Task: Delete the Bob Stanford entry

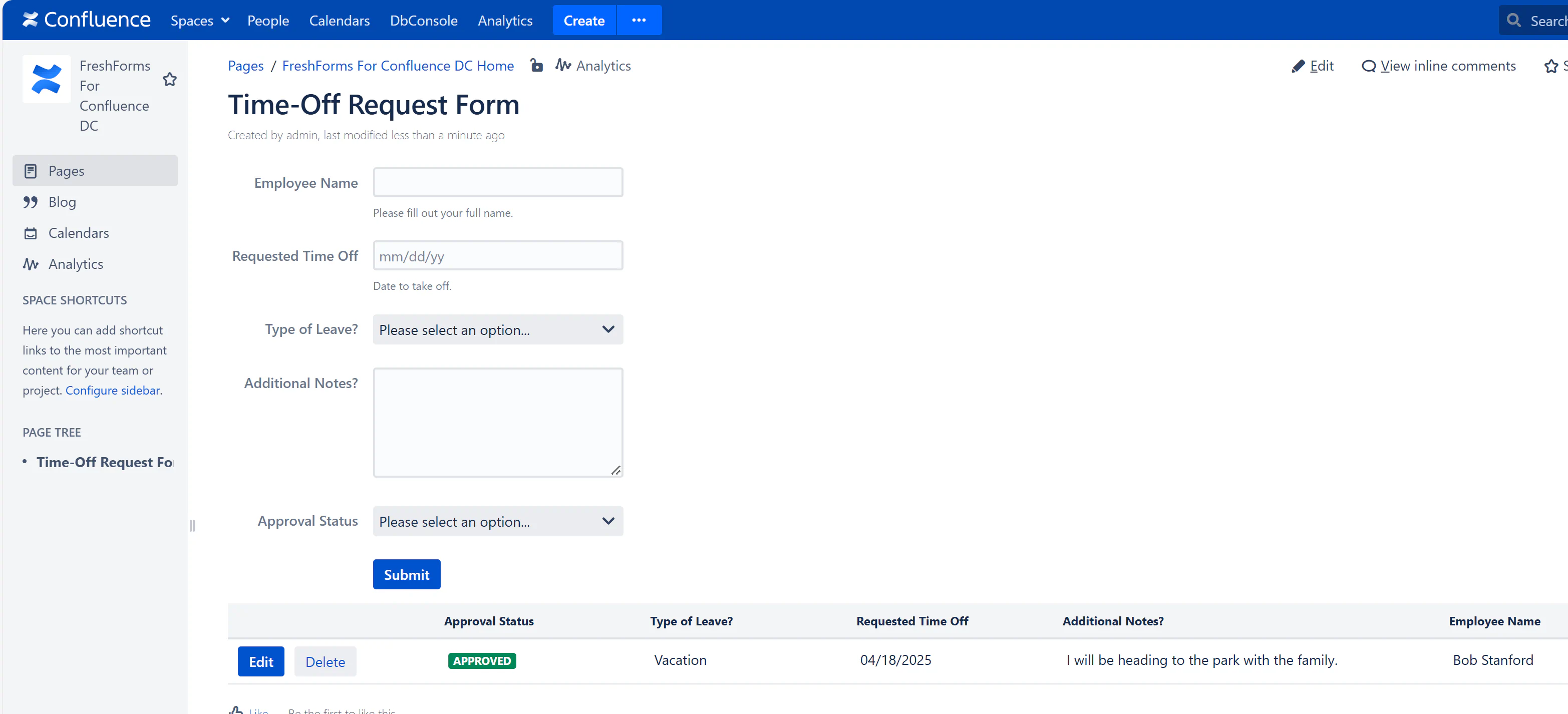Action: tap(325, 661)
